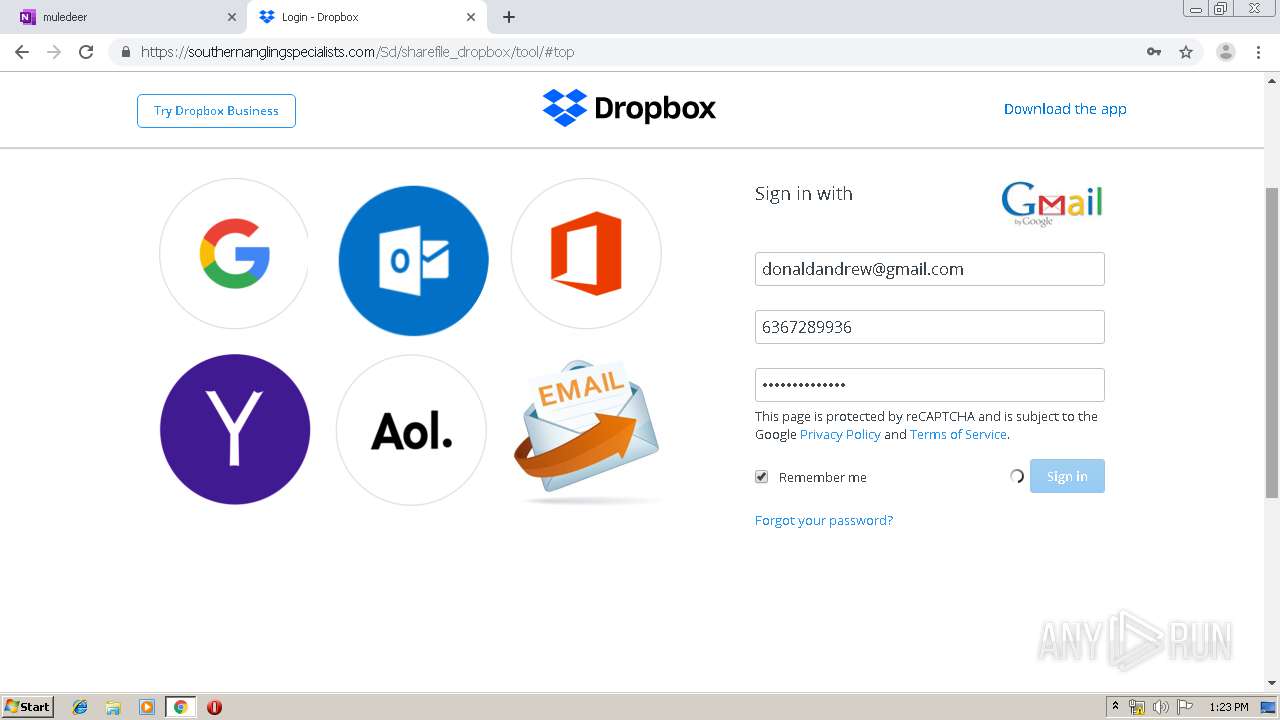Open the Chrome profile avatar icon
Screen dimensions: 1280x720
pyautogui.click(x=1226, y=52)
